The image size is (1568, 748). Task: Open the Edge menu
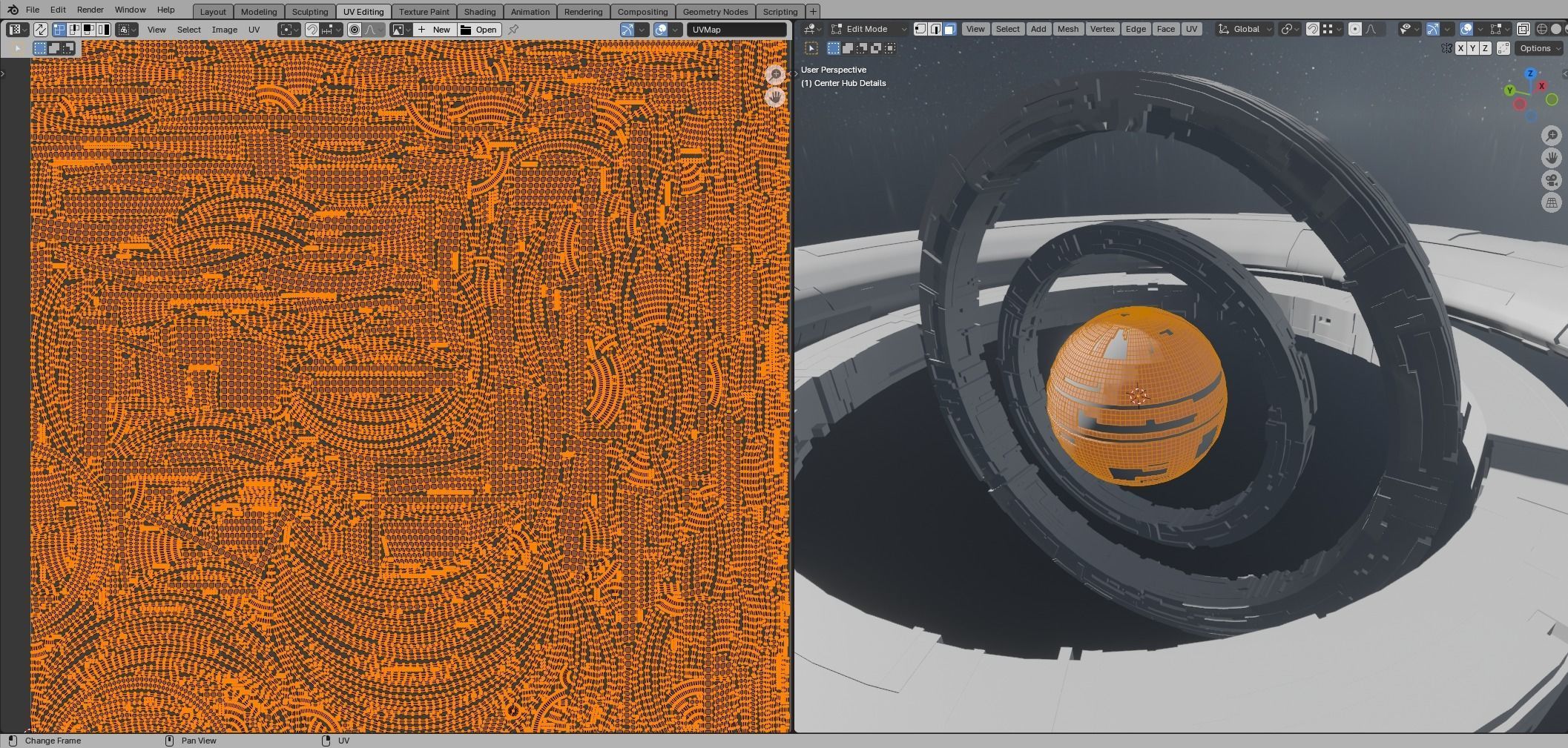[1136, 29]
